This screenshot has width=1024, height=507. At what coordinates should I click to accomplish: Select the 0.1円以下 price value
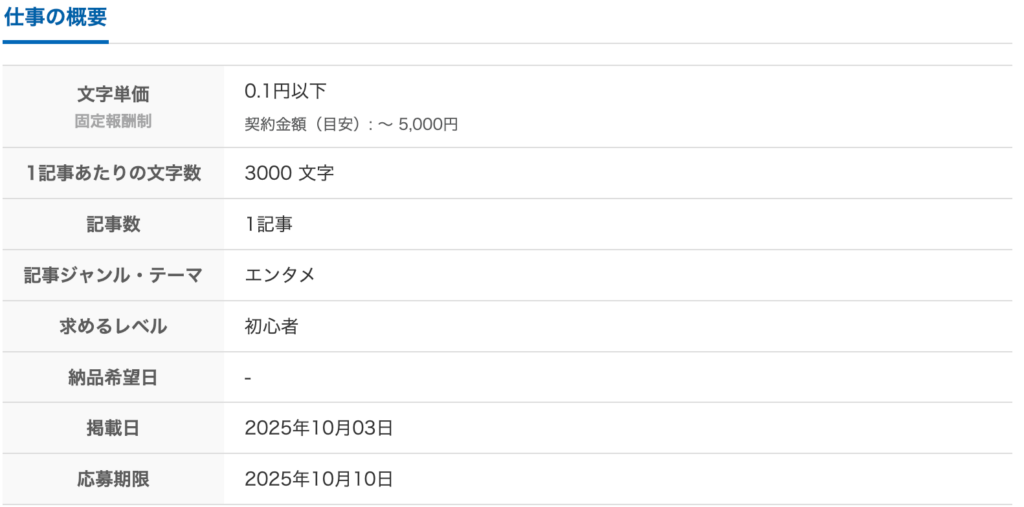pyautogui.click(x=286, y=91)
